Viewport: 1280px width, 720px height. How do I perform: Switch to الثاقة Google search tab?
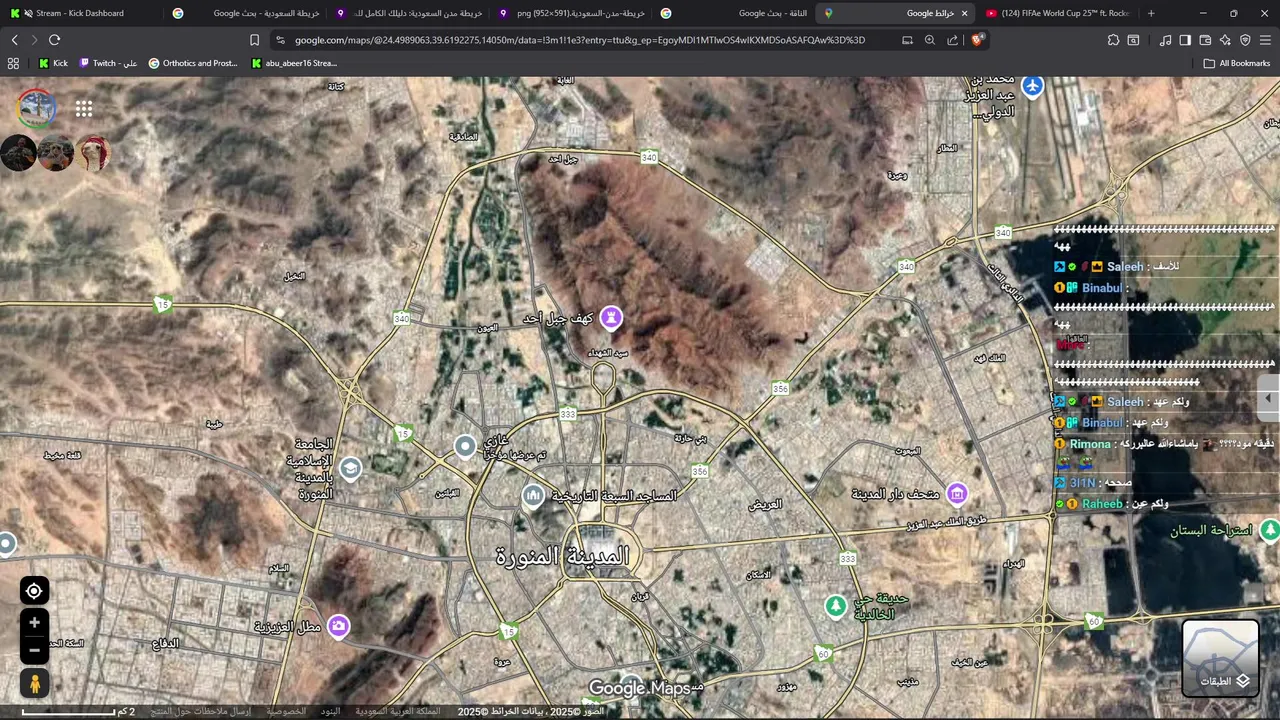(734, 13)
